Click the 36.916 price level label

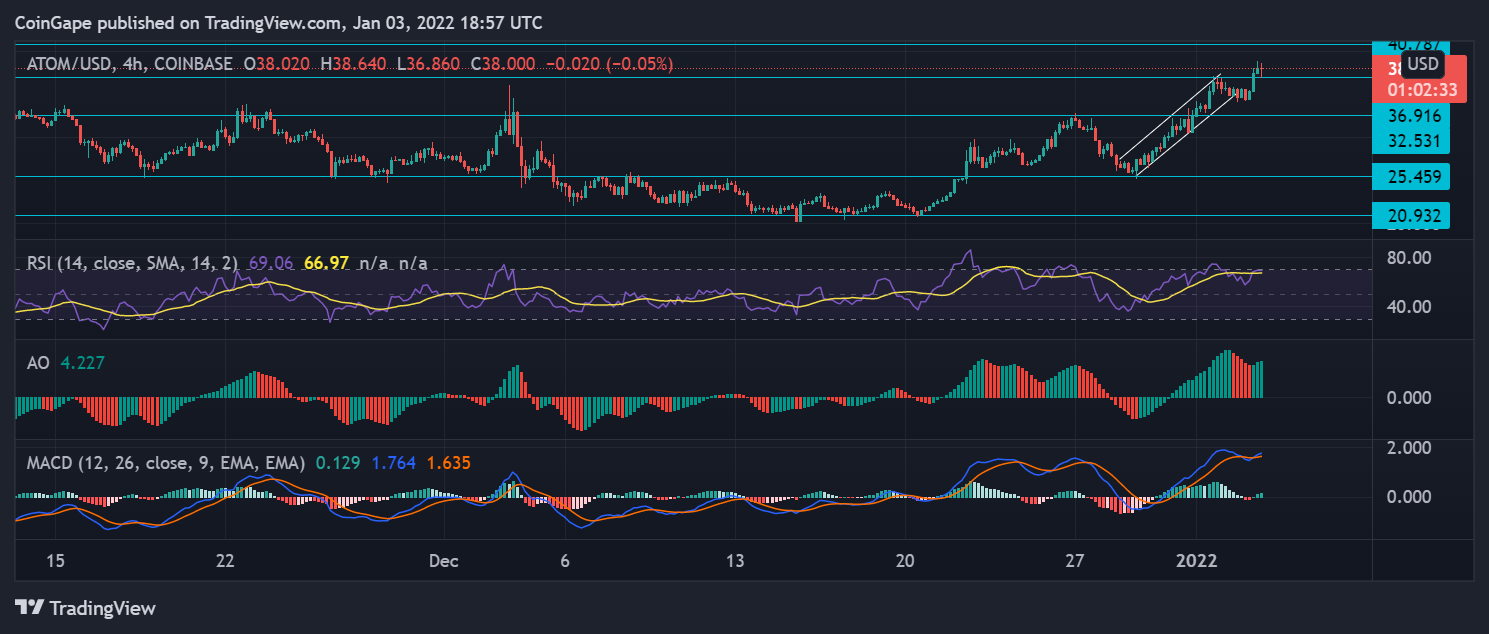click(1410, 116)
